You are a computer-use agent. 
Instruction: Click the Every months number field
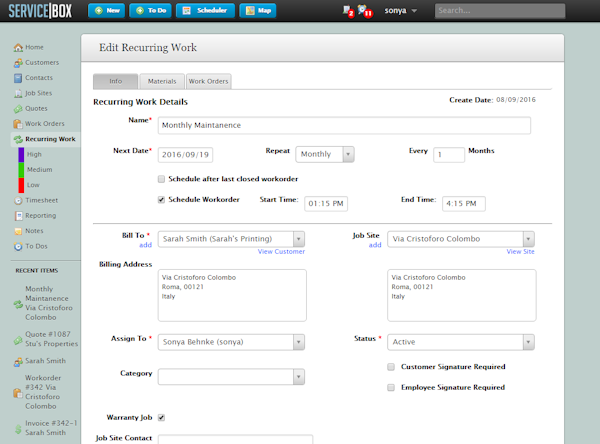(449, 155)
